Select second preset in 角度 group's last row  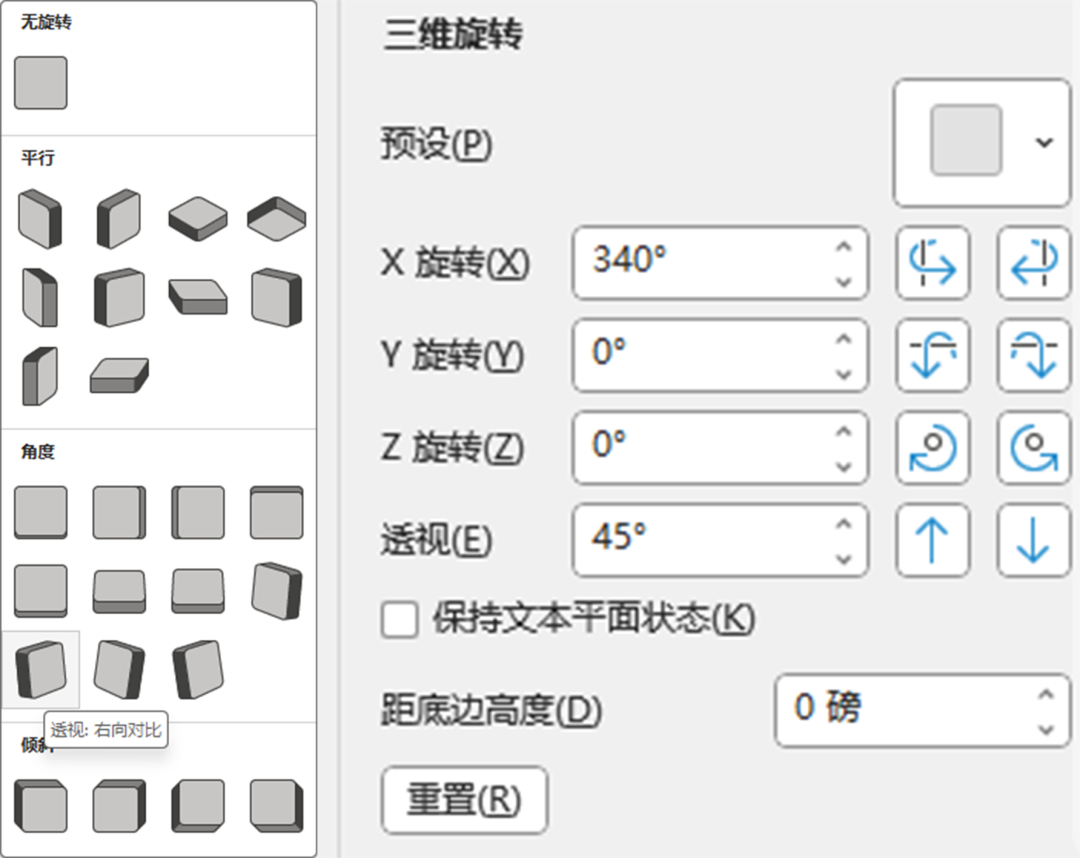(x=119, y=669)
